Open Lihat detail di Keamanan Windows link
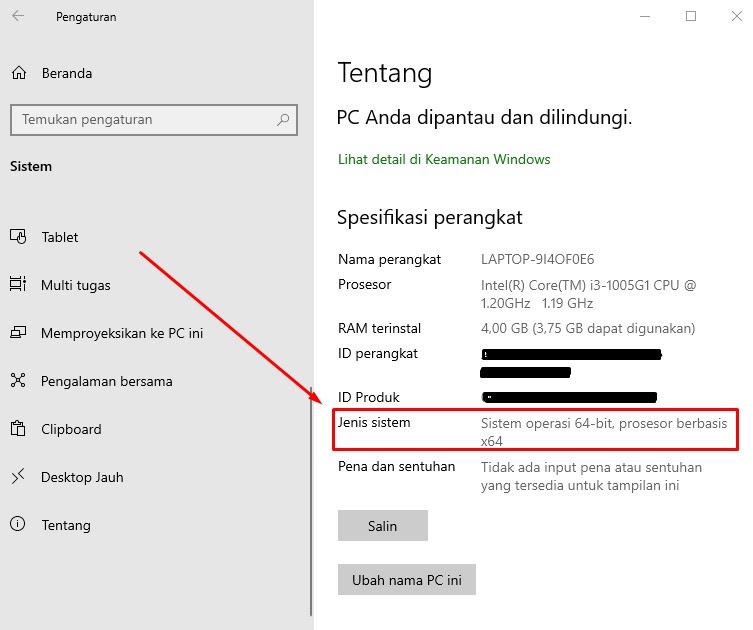The height and width of the screenshot is (630, 753). coord(444,159)
